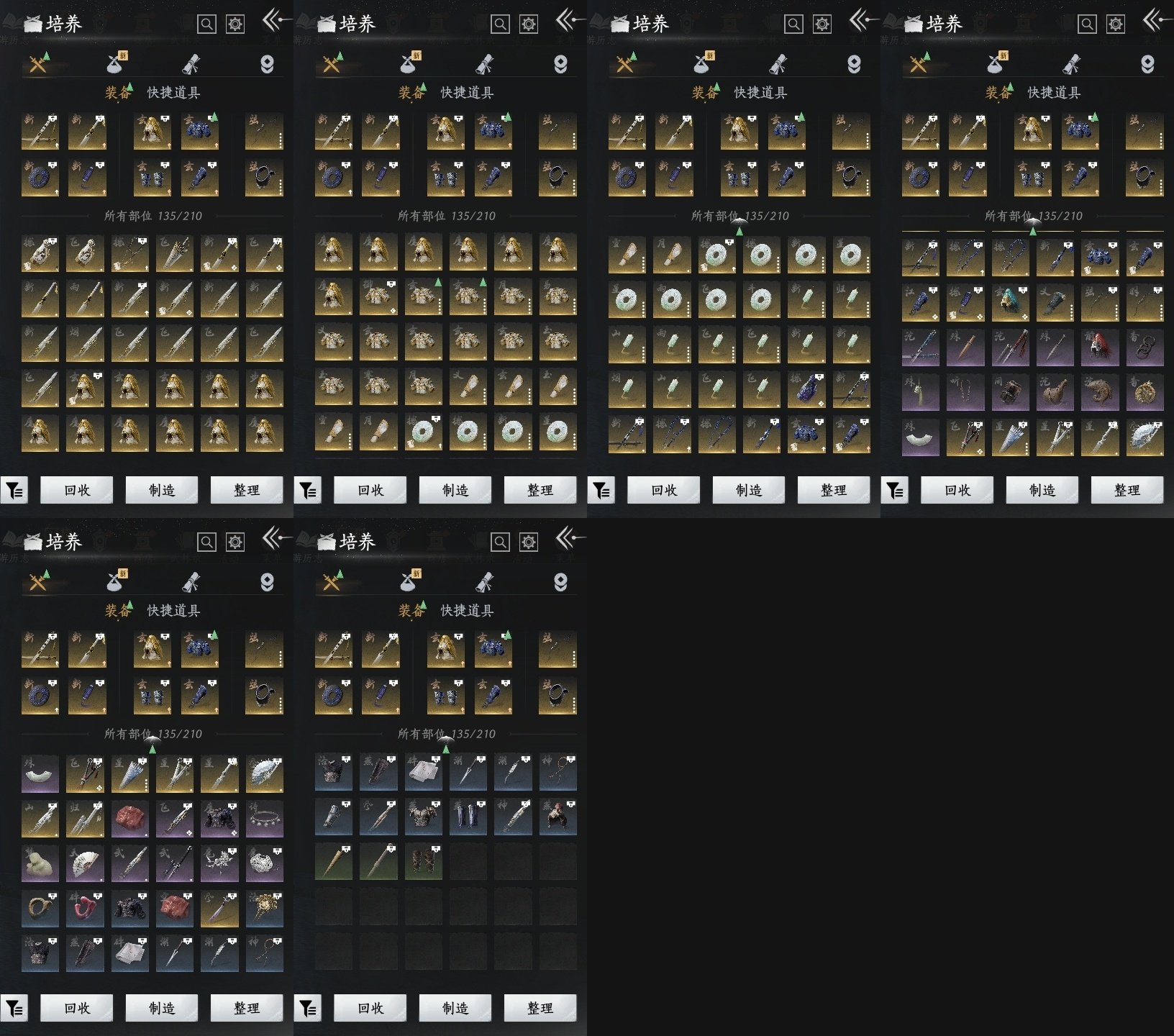Click the equipped black ring accessory slot in the third panel
1174x1036 pixels.
pyautogui.click(x=851, y=178)
